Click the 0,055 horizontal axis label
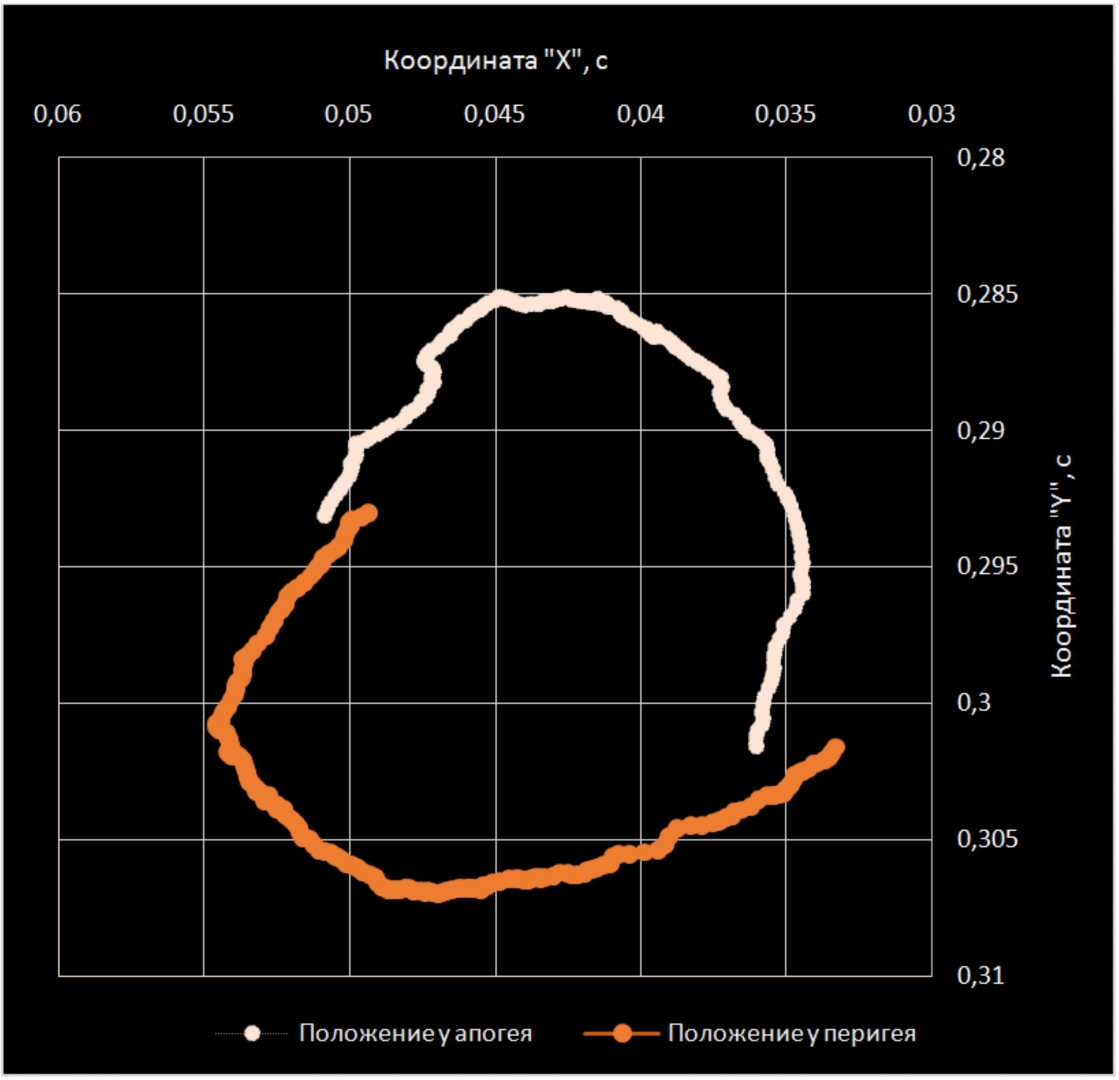The height and width of the screenshot is (1080, 1119). (x=203, y=115)
